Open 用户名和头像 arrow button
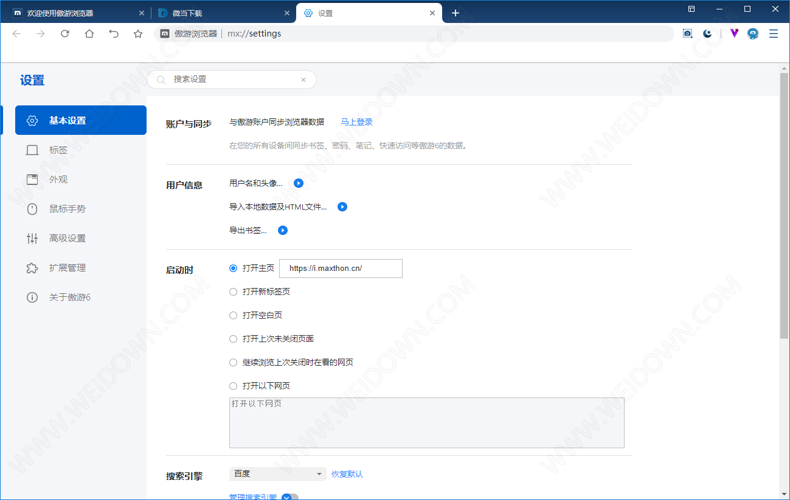 point(299,183)
